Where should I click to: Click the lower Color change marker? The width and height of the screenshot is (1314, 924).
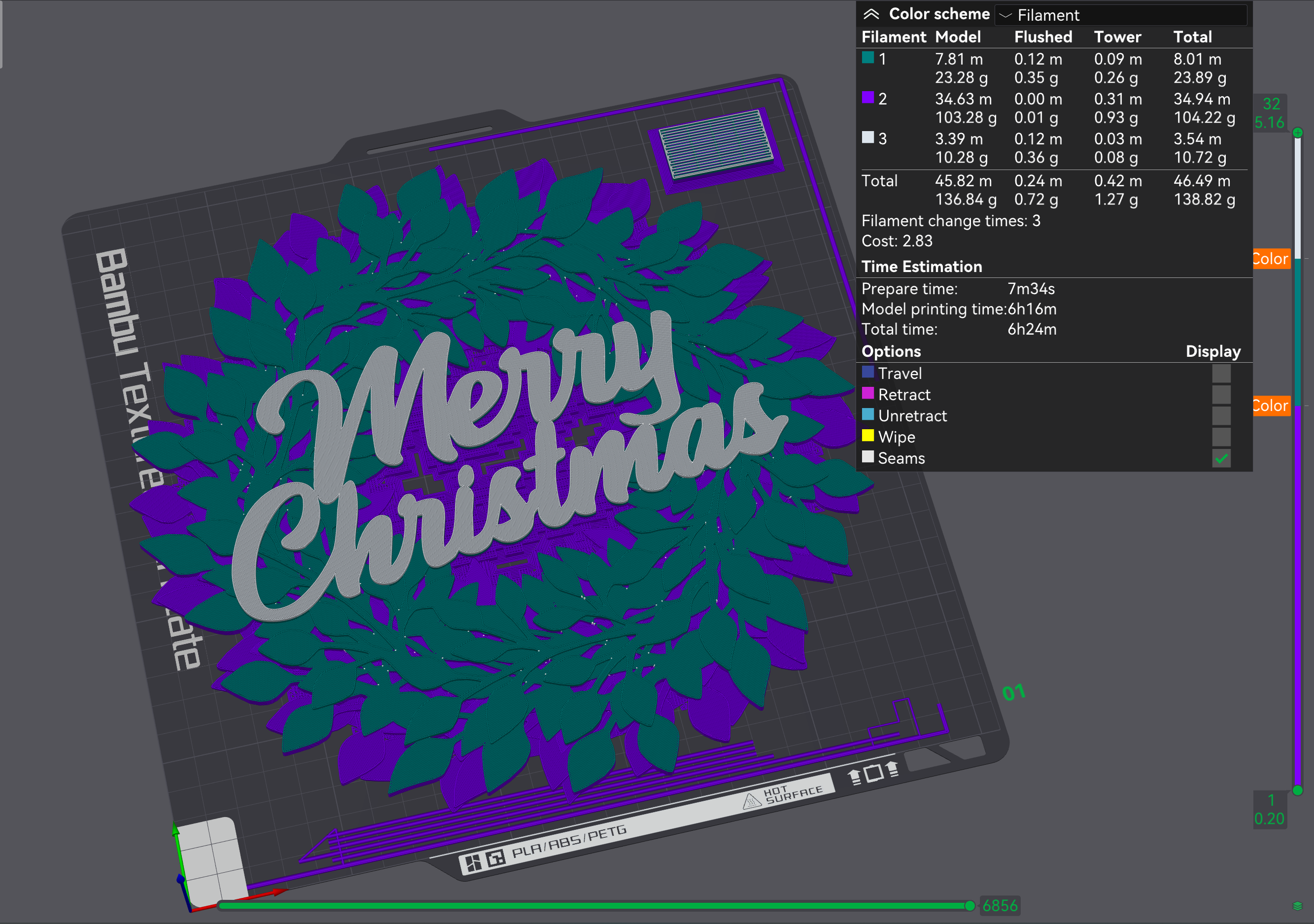(x=1271, y=406)
